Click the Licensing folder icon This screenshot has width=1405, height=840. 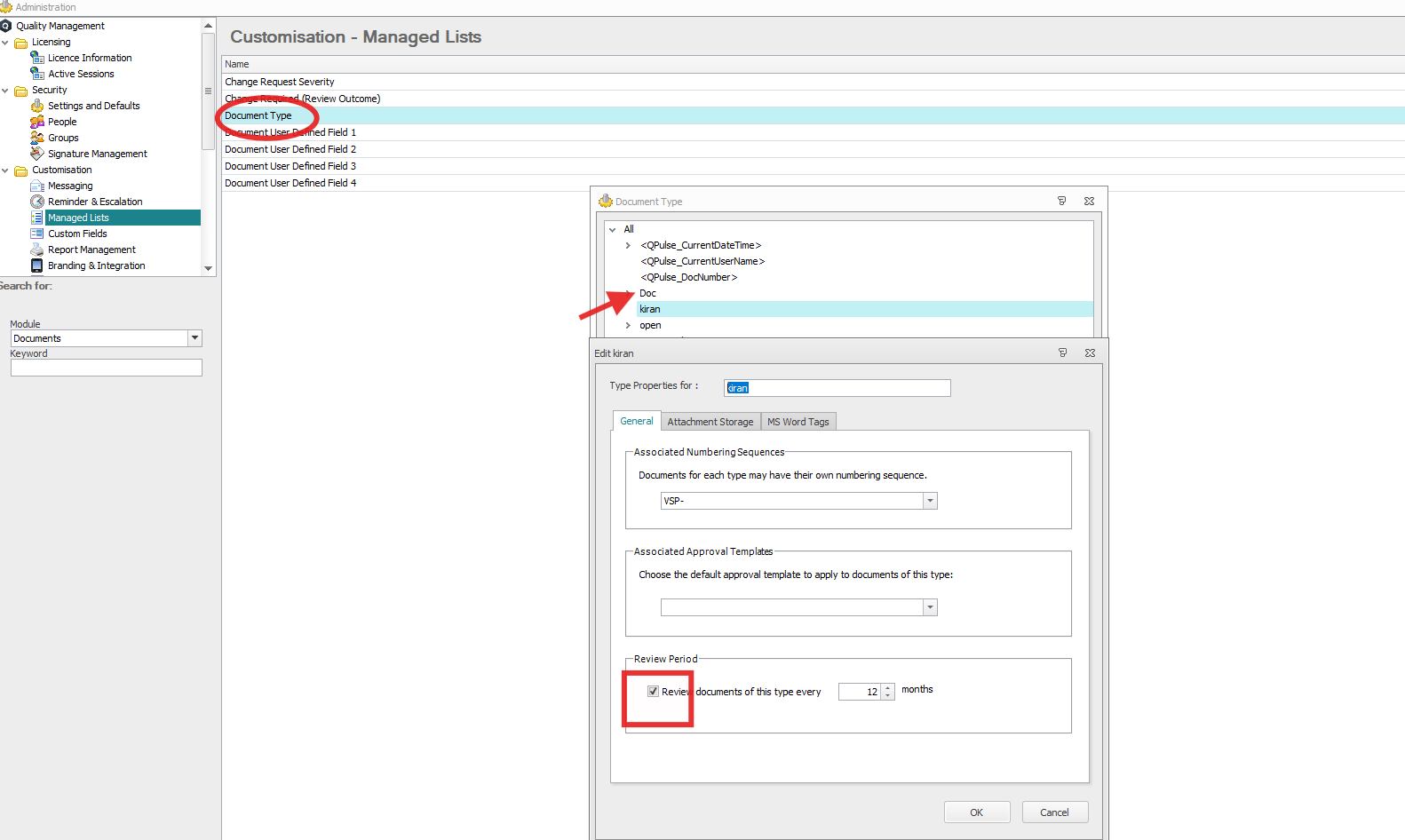(20, 43)
